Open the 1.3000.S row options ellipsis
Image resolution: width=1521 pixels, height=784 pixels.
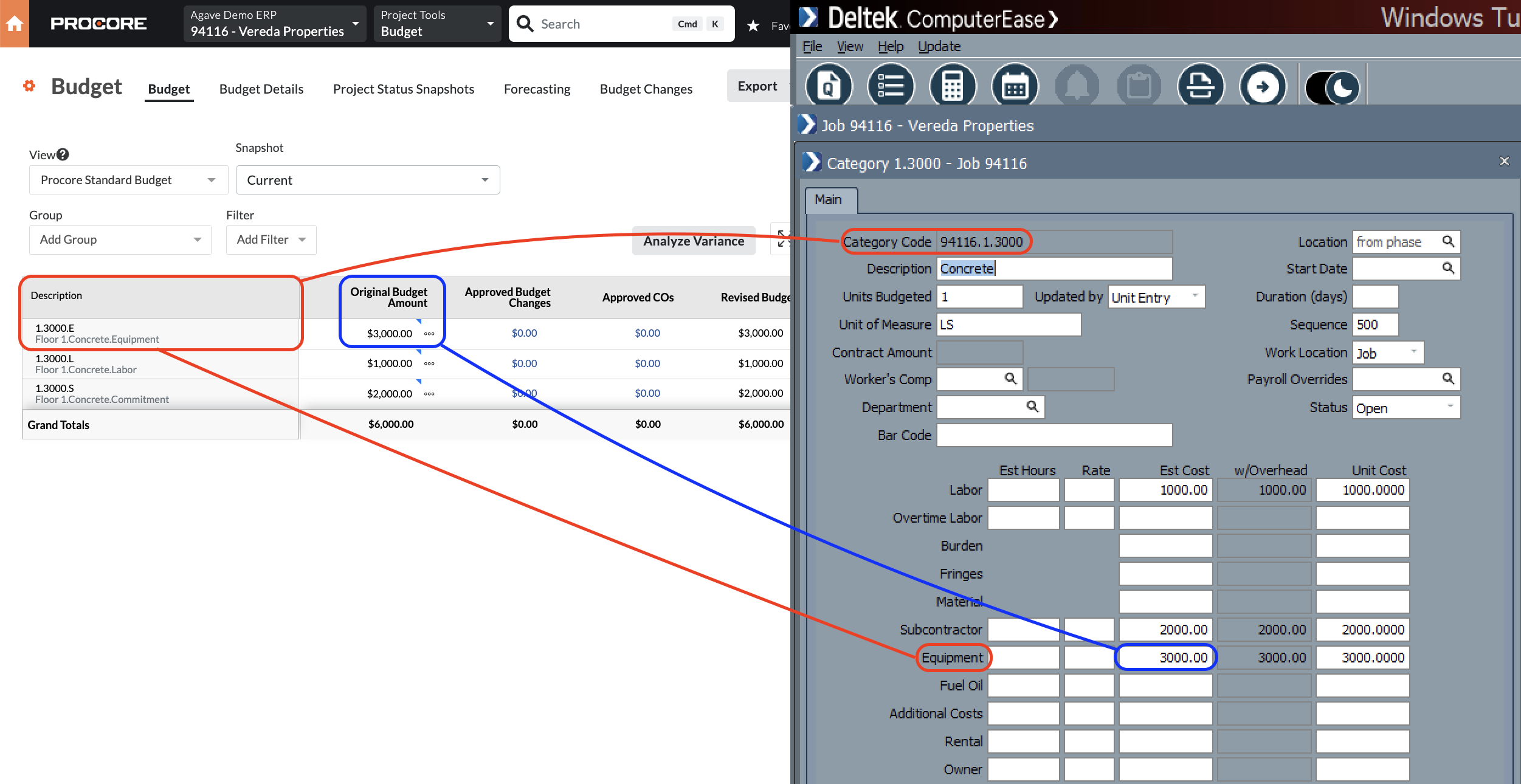(x=429, y=394)
